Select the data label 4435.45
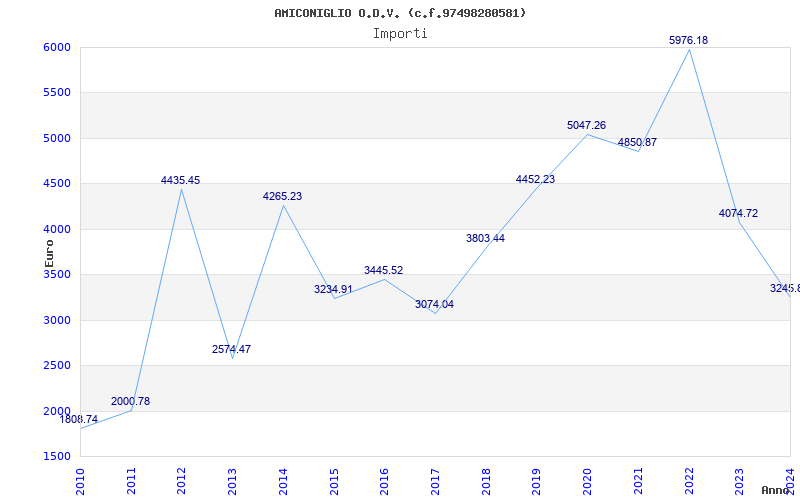Screen dimensions: 800x500 (x=181, y=181)
